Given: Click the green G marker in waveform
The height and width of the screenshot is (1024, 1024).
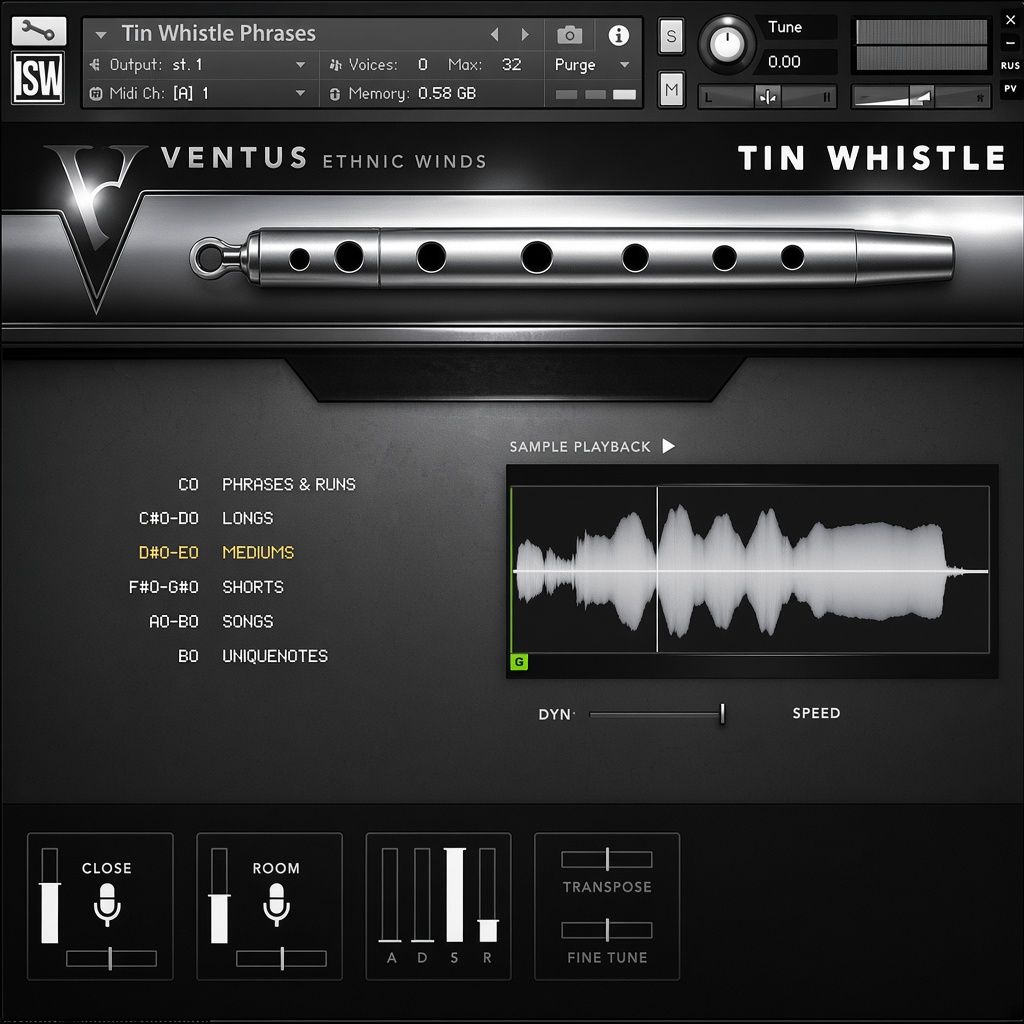Looking at the screenshot, I should coord(519,662).
